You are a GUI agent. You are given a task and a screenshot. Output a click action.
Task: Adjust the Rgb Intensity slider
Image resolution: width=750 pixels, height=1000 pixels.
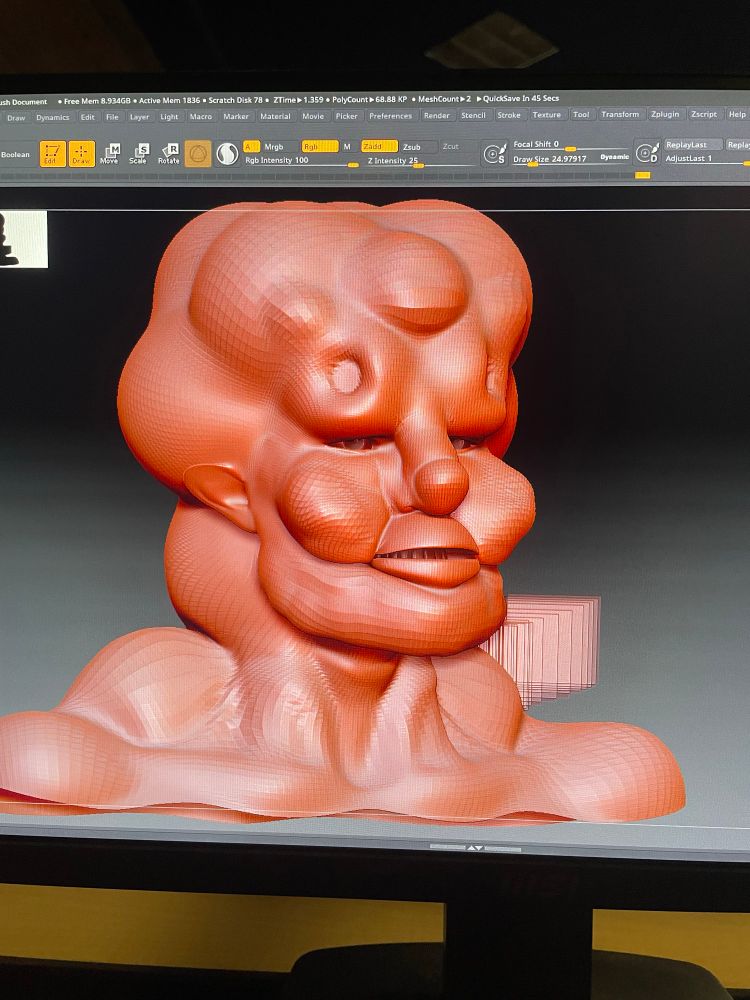coord(301,161)
